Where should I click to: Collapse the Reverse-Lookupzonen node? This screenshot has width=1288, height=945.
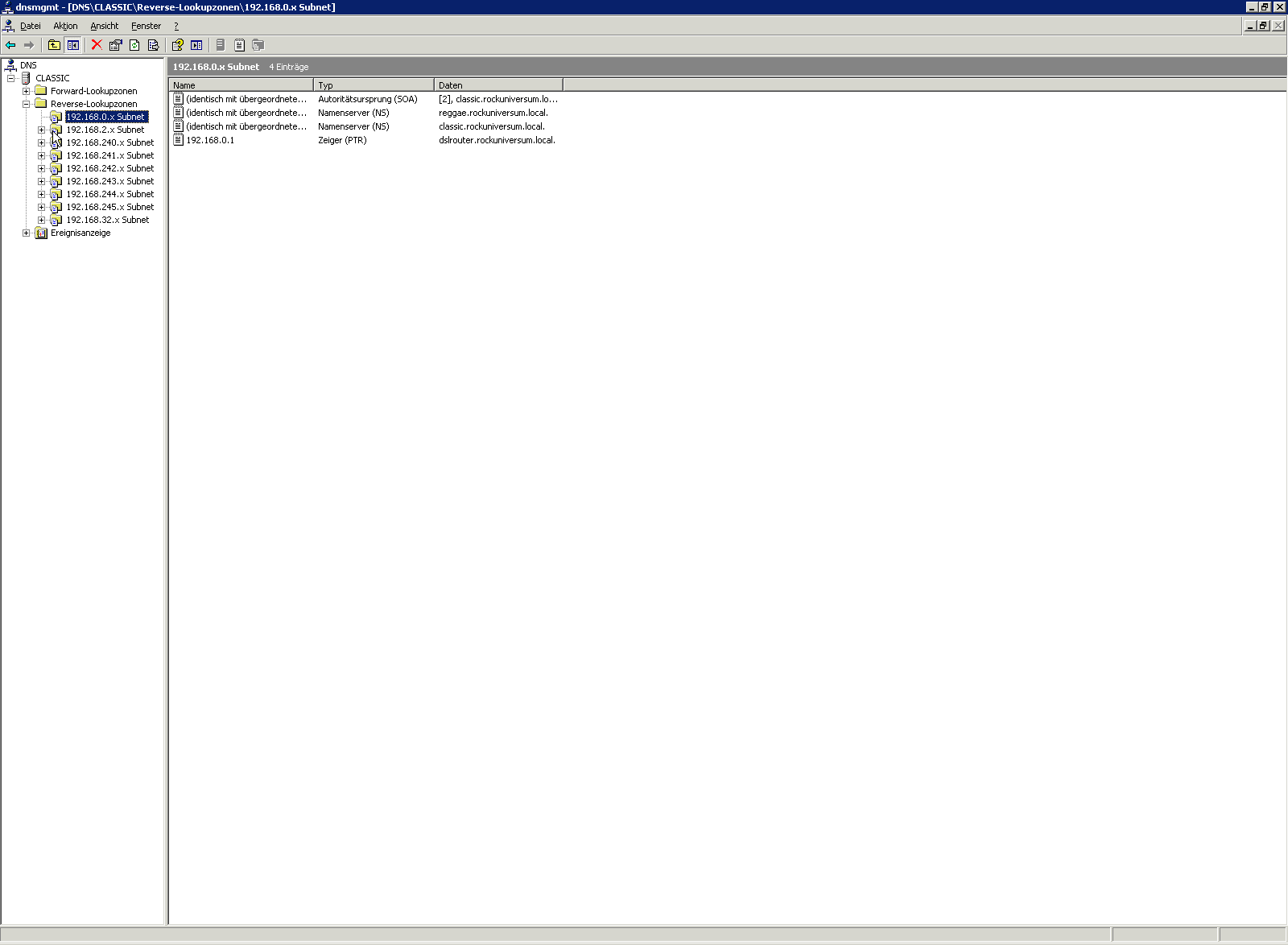coord(27,104)
